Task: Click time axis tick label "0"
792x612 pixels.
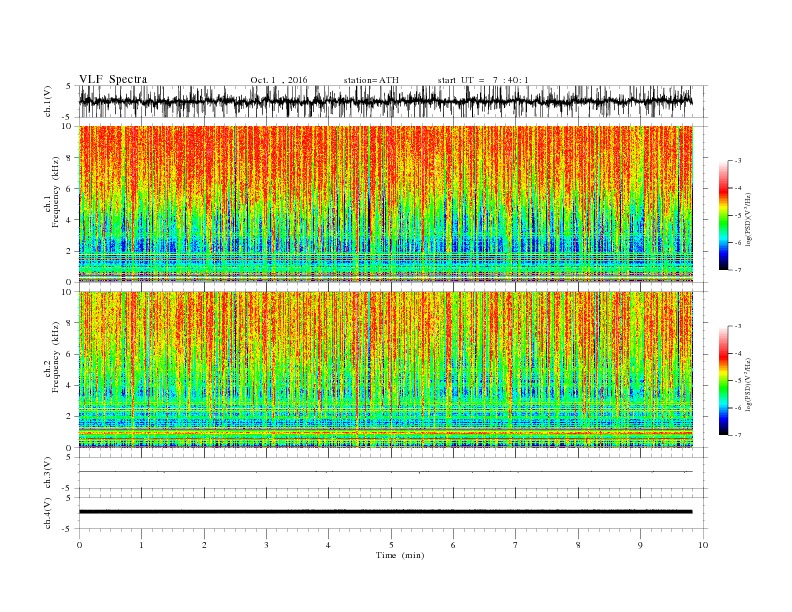Action: [x=79, y=545]
